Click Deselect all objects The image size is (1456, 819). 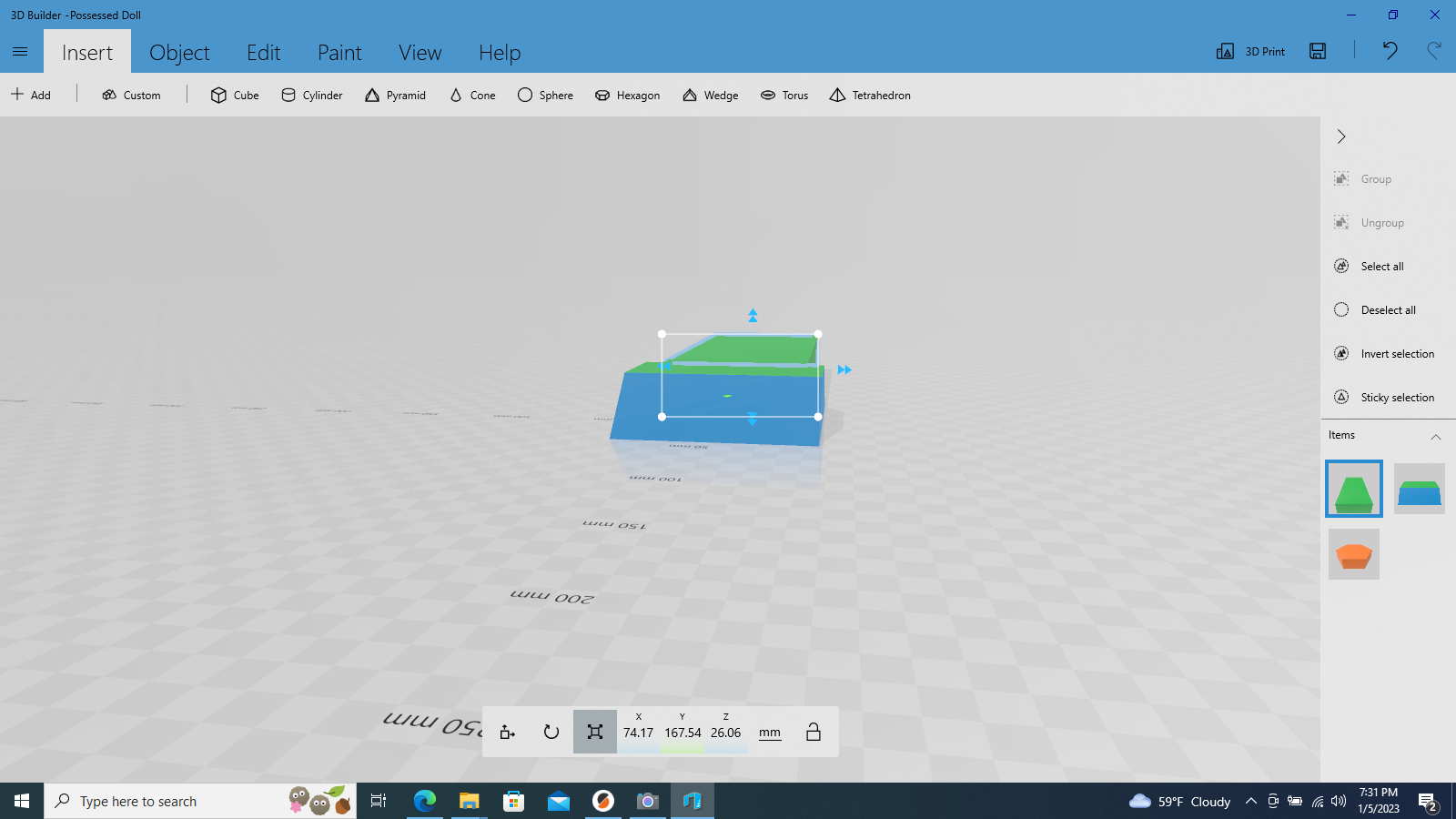point(1389,309)
